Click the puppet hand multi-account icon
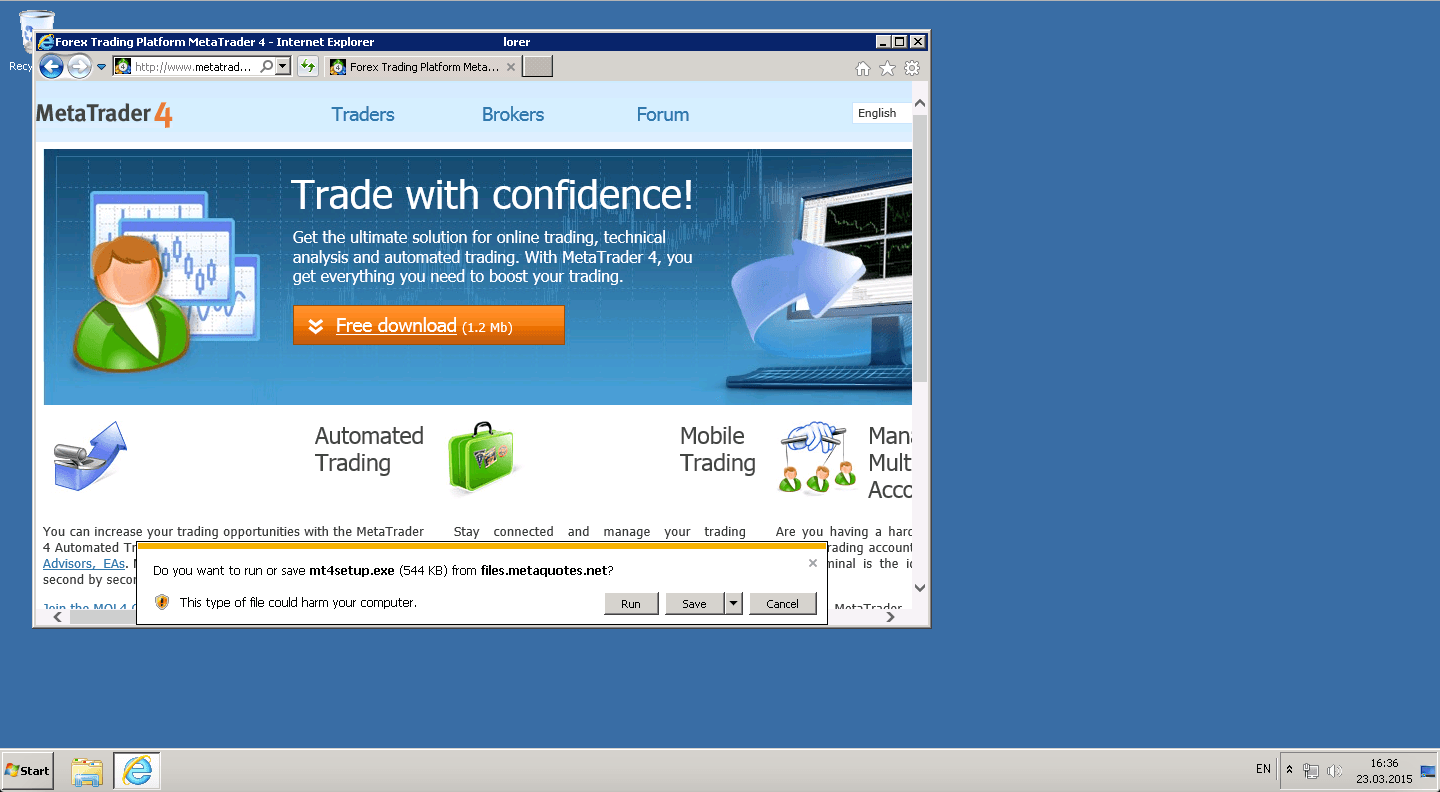Image resolution: width=1440 pixels, height=792 pixels. click(x=817, y=458)
